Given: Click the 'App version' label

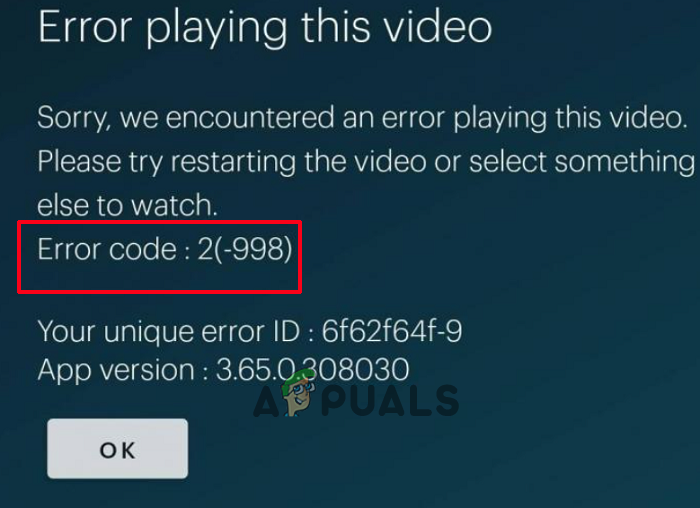Looking at the screenshot, I should 116,371.
